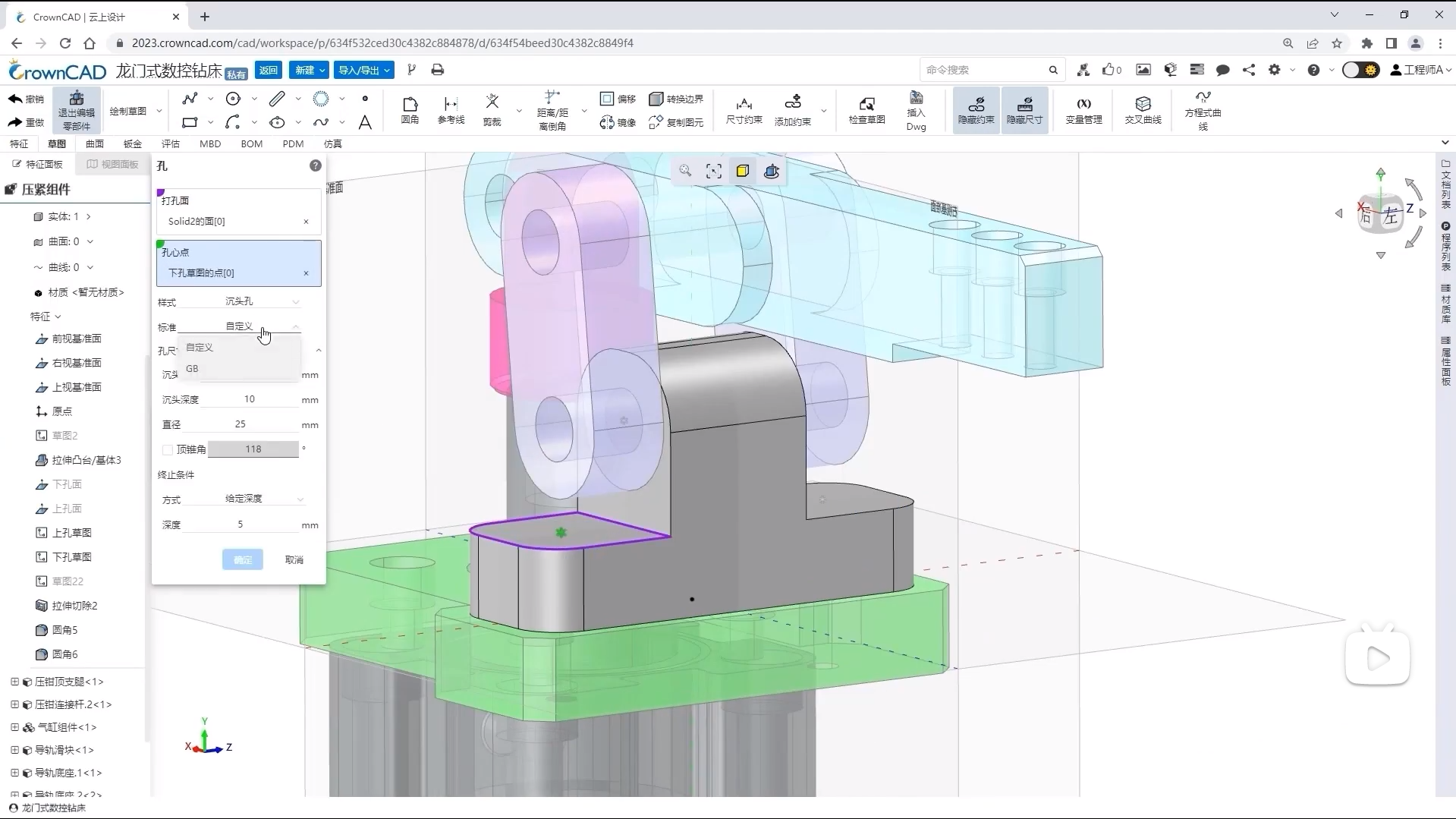
Task: Switch to the 曲面 ribbon tab
Action: pyautogui.click(x=95, y=143)
